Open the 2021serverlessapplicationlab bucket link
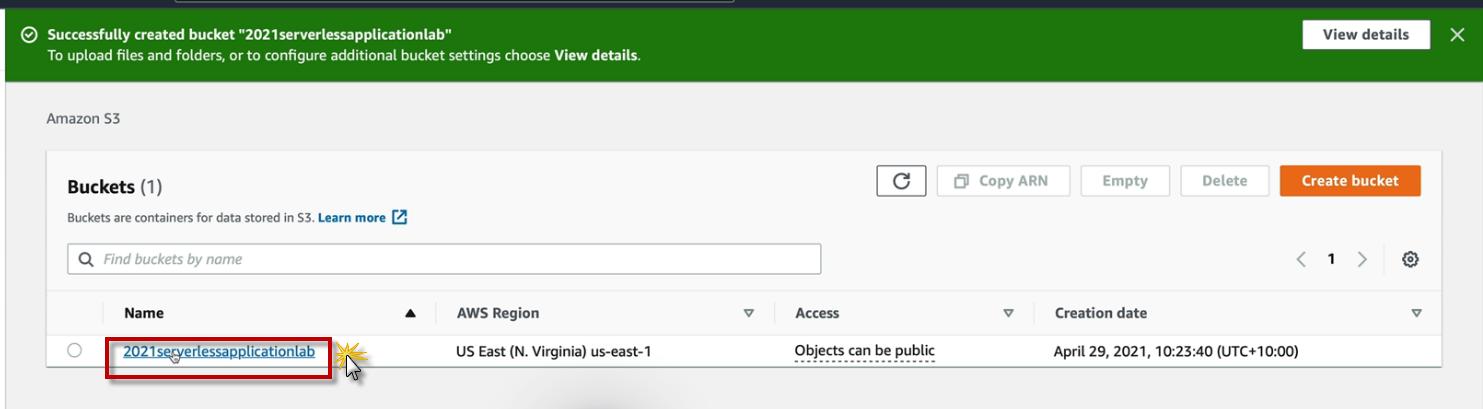Screen dimensions: 1483x409 219,351
